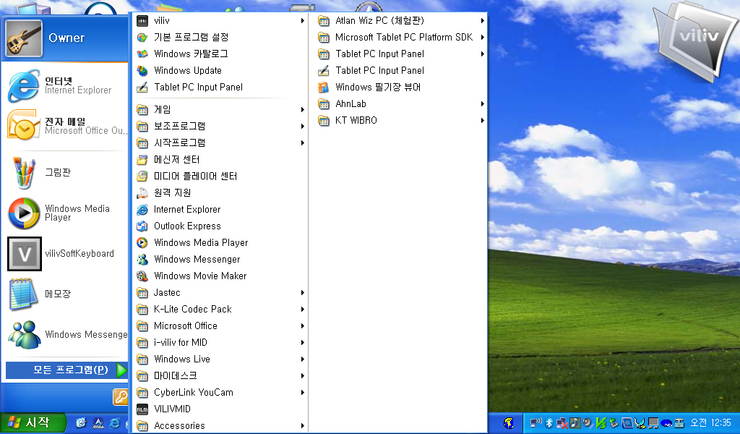Viewport: 740px width, 434px height.
Task: Open the Accessories folder entry
Action: [220, 426]
